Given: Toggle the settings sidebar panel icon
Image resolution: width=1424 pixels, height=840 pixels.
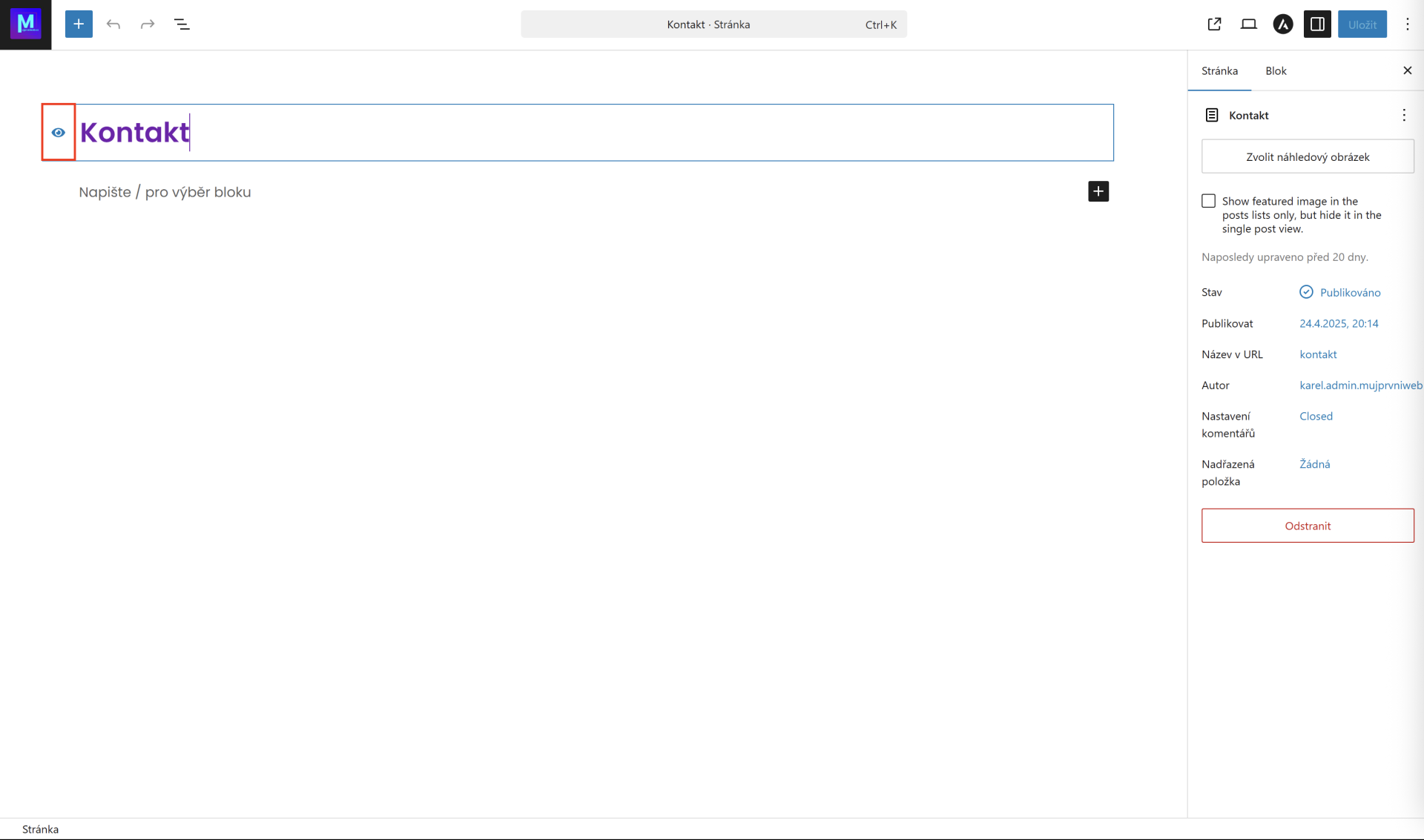Looking at the screenshot, I should (x=1317, y=24).
